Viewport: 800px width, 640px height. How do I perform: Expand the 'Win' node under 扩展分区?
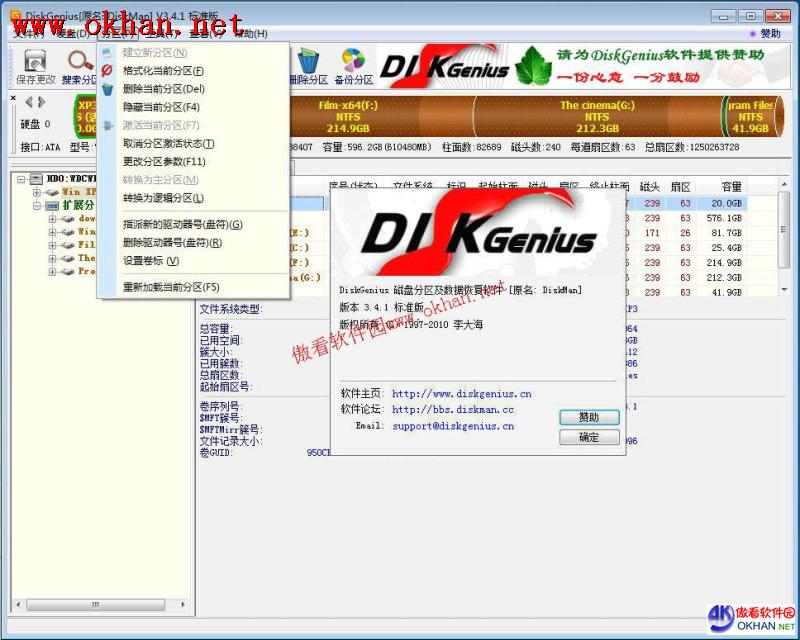click(52, 232)
